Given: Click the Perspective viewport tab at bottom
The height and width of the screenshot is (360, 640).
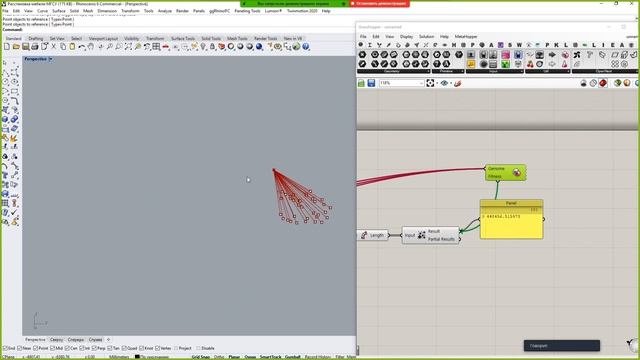Looking at the screenshot, I should (35, 340).
